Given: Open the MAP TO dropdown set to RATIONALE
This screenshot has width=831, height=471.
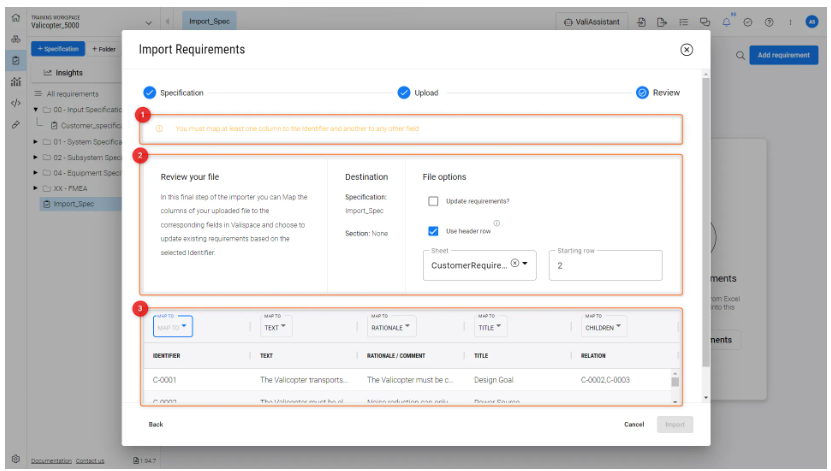Looking at the screenshot, I should pyautogui.click(x=391, y=327).
